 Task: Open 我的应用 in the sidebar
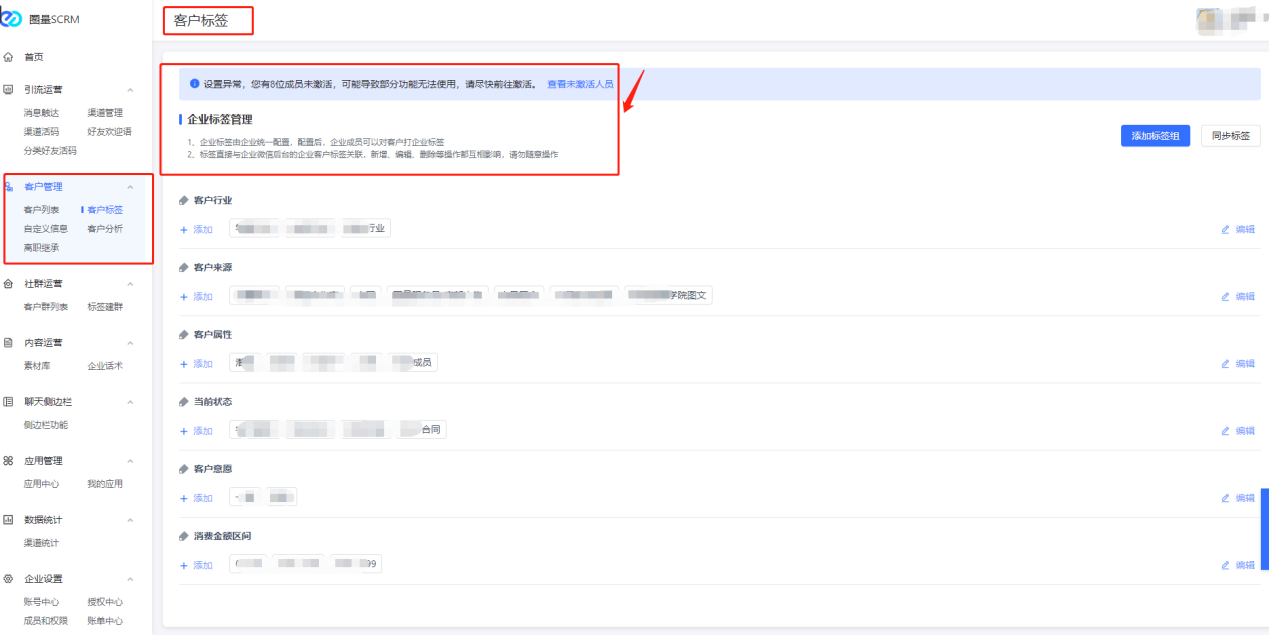click(x=105, y=484)
